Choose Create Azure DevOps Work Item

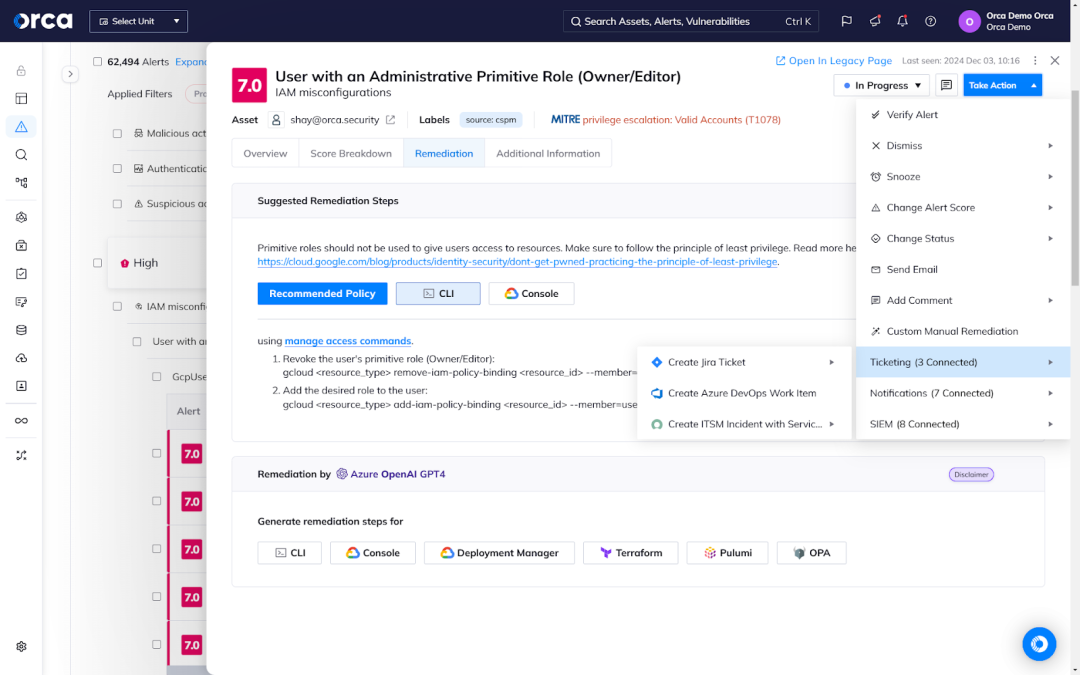[x=744, y=393]
